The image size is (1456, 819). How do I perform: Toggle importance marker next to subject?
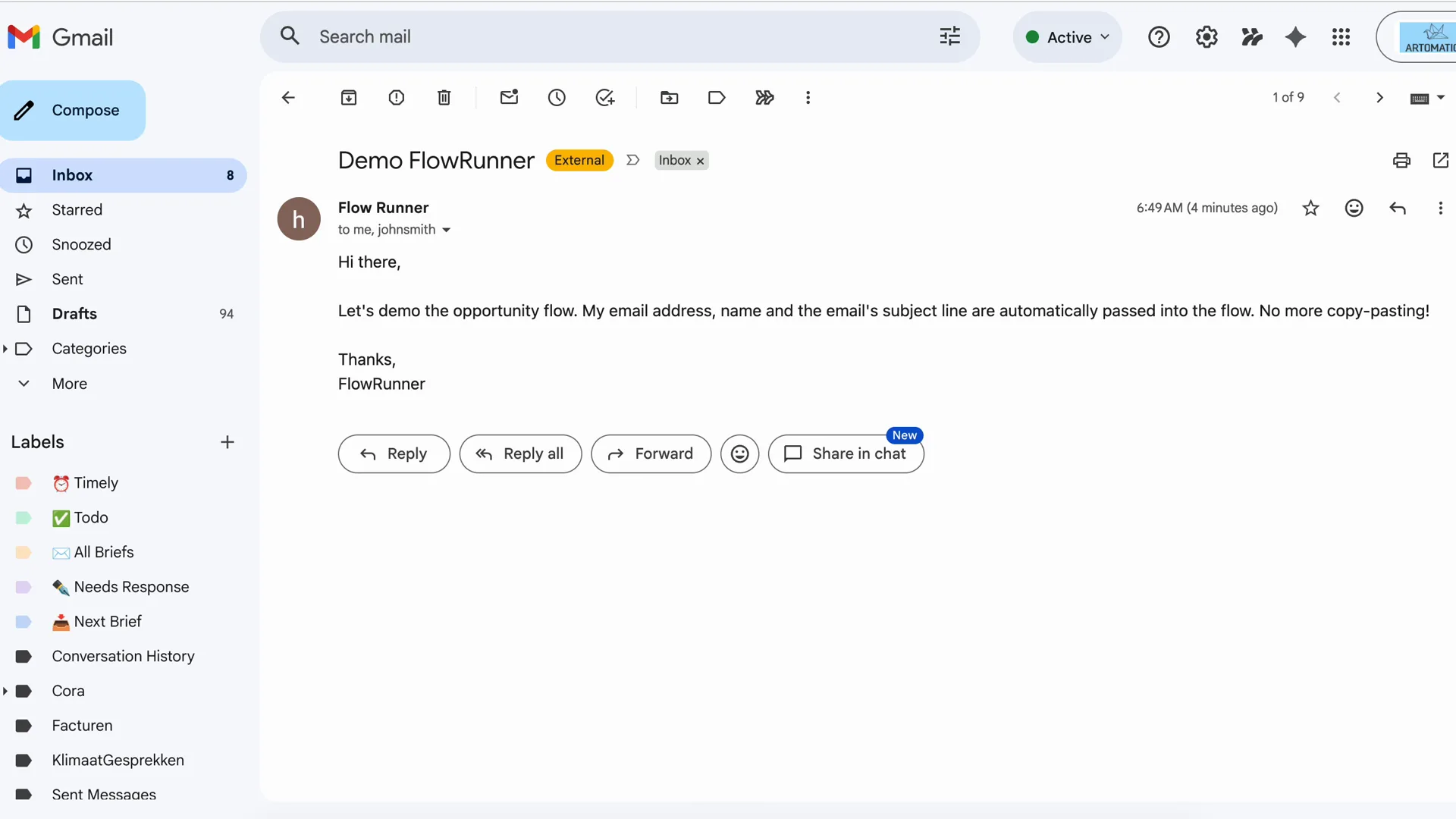click(x=633, y=161)
